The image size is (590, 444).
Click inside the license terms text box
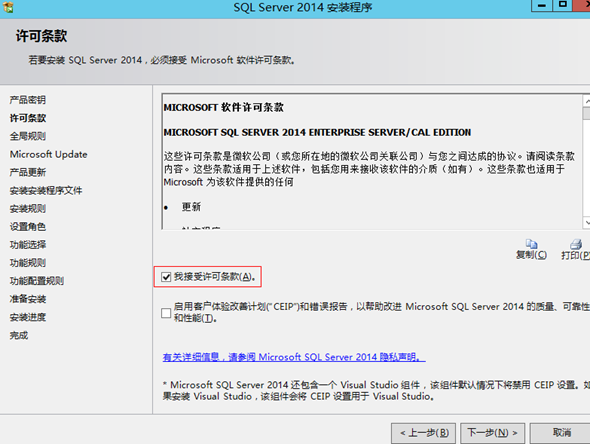(x=372, y=161)
